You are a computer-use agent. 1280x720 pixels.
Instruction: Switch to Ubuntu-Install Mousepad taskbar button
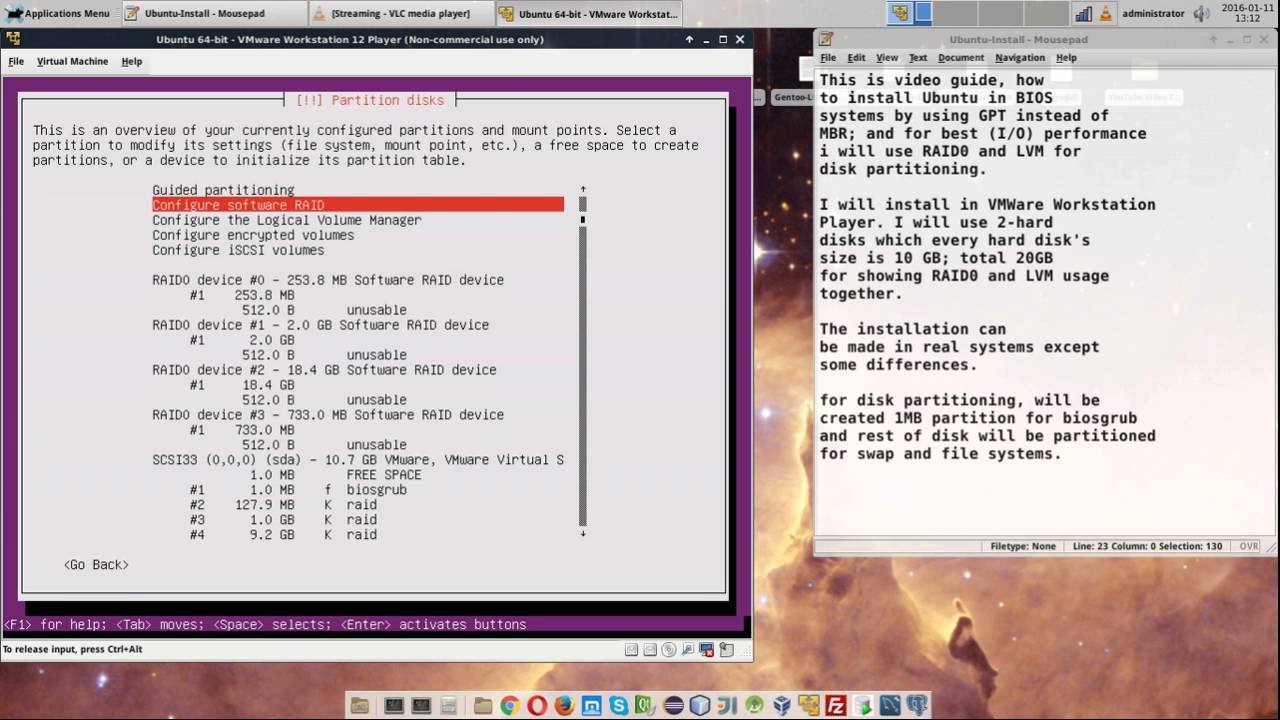coord(213,13)
